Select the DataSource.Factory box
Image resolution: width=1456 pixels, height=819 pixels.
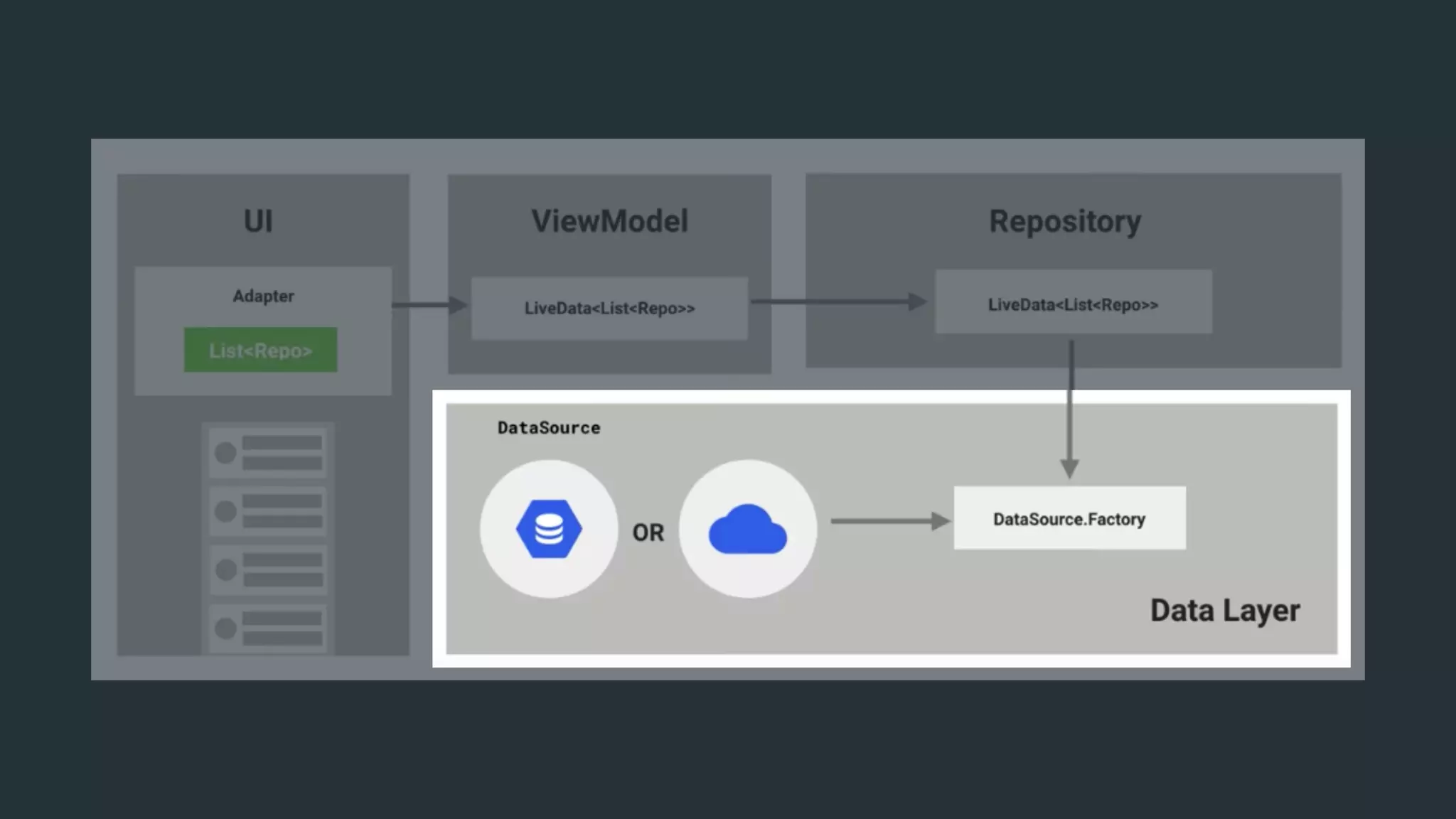click(x=1069, y=518)
